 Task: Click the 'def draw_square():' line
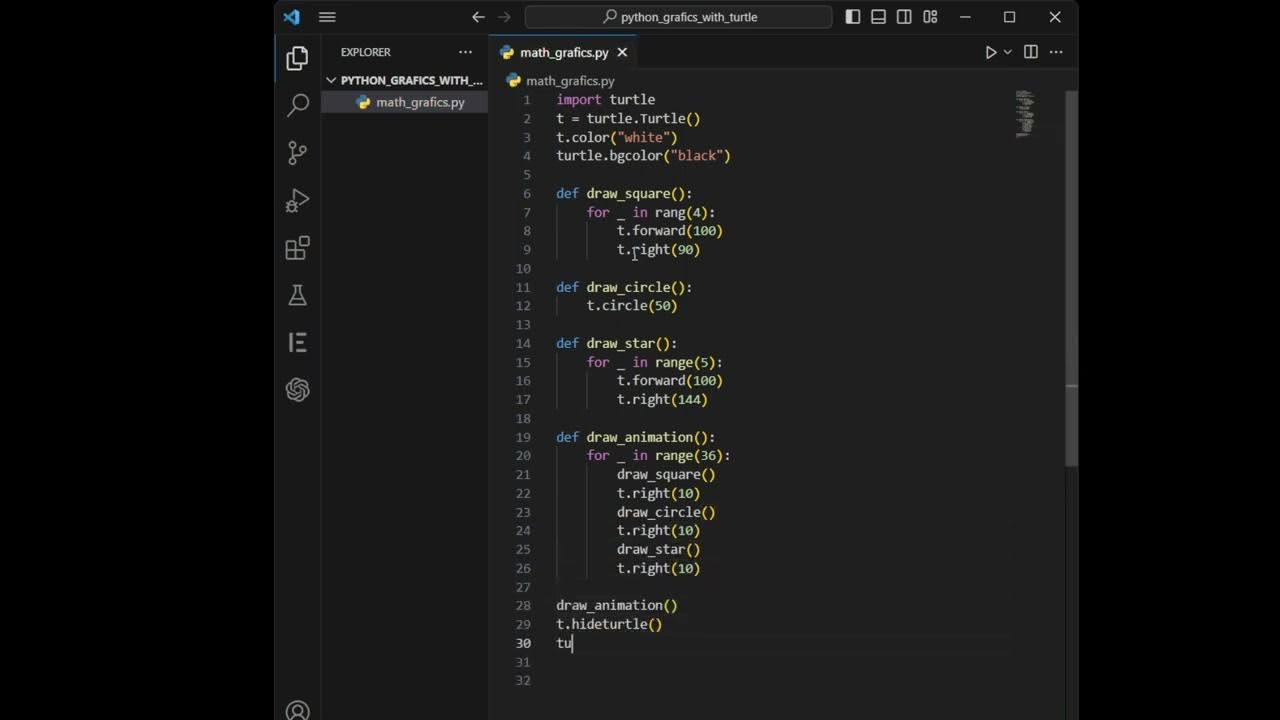pyautogui.click(x=624, y=193)
